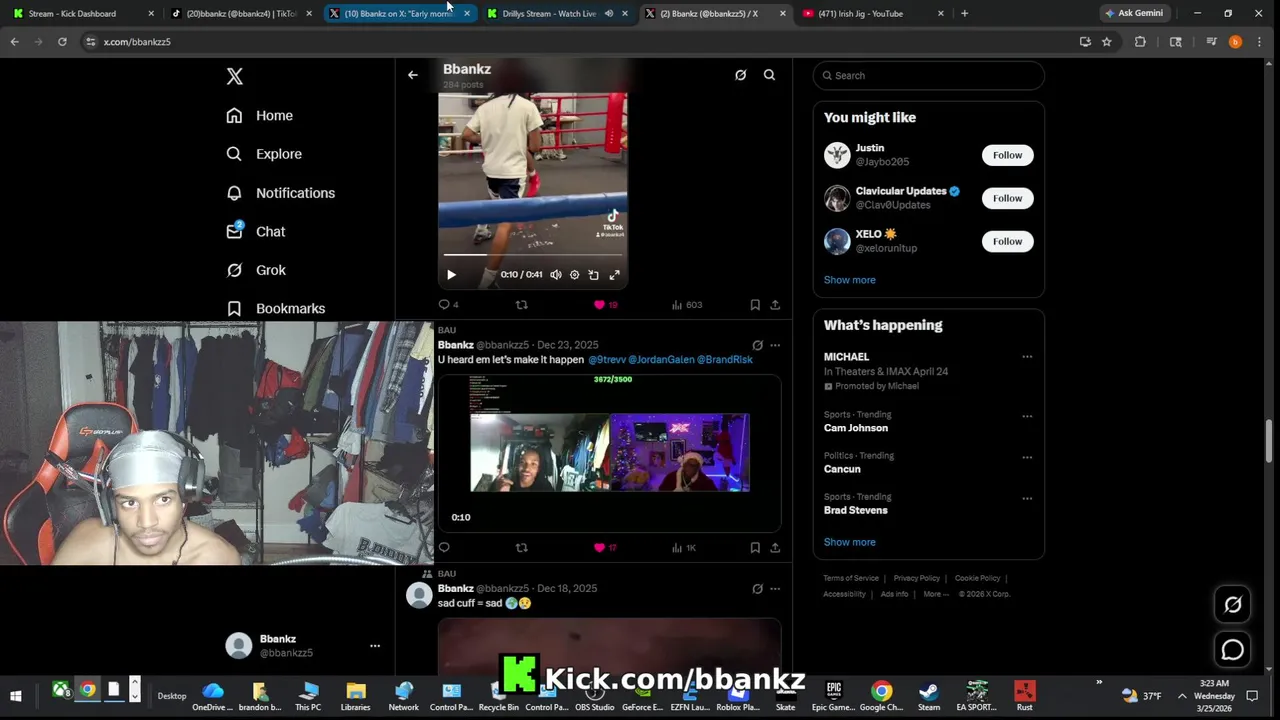
Task: Play the boxing ring video
Action: [451, 275]
